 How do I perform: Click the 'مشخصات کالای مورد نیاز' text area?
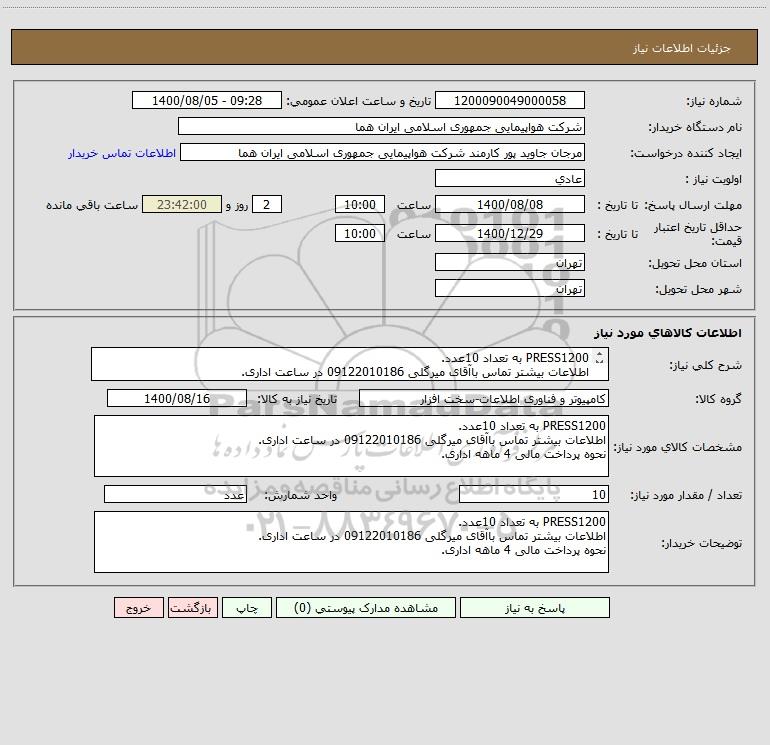pyautogui.click(x=351, y=446)
